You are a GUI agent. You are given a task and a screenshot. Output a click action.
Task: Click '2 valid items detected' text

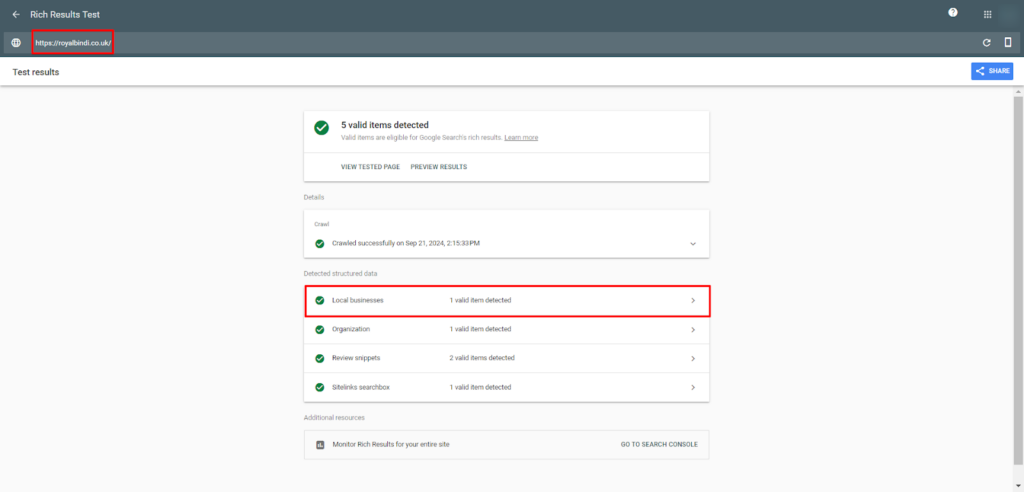482,358
